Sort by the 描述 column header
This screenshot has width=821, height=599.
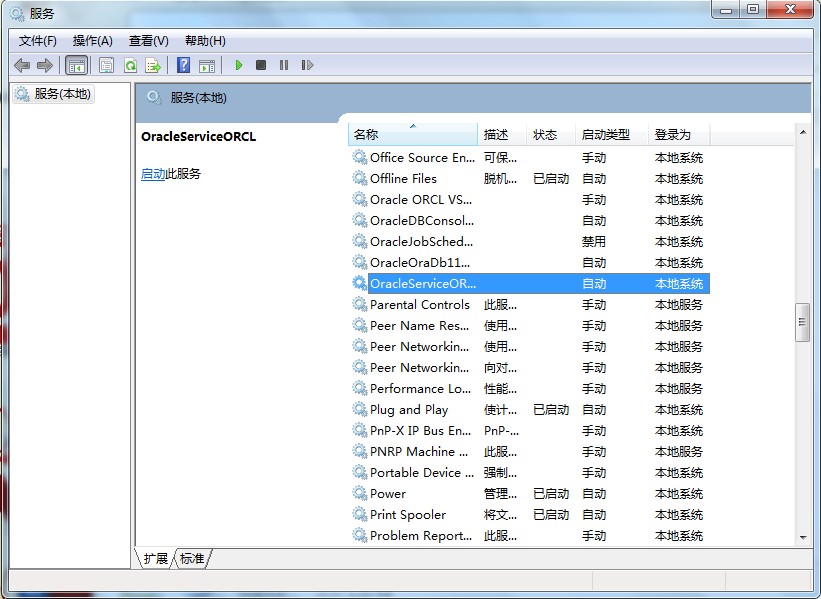(502, 135)
